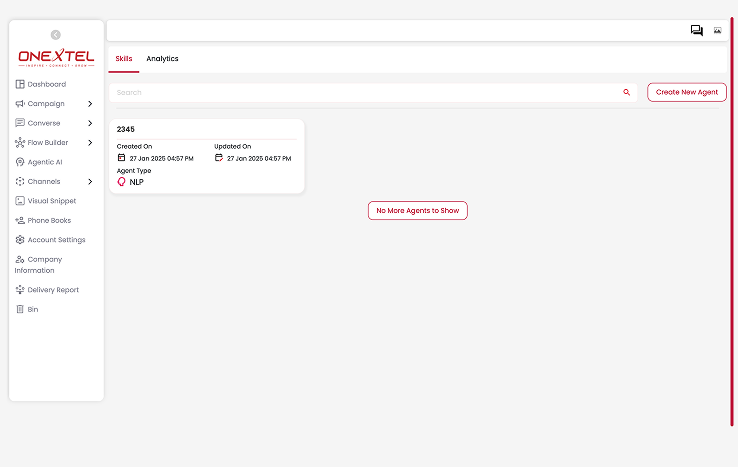The image size is (738, 467).
Task: Open the Dashboard icon in sidebar
Action: 20,84
